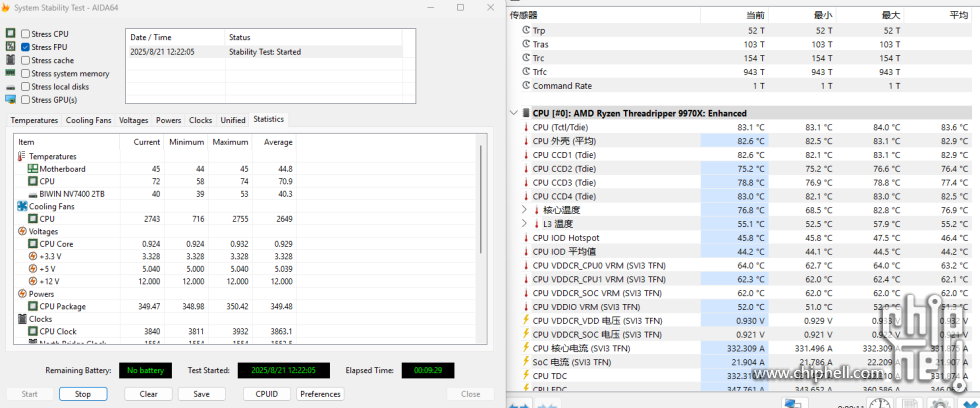980x408 pixels.
Task: Click the Stress CPU chip icon
Action: (11, 34)
